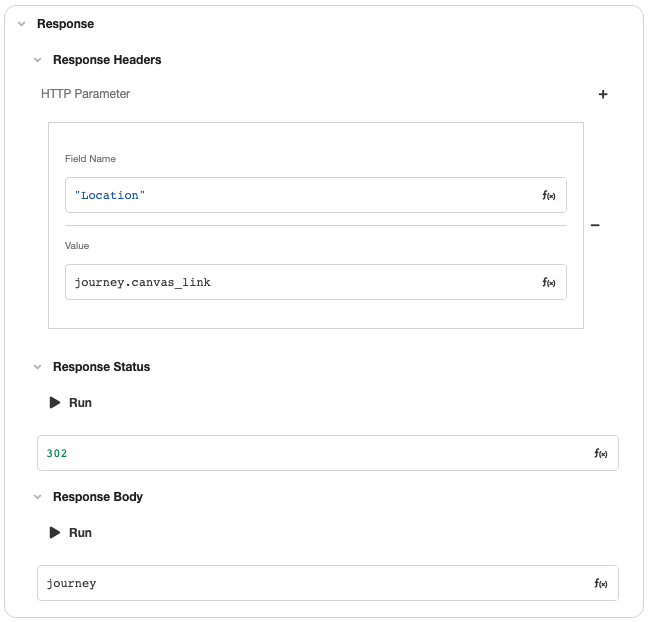The width and height of the screenshot is (649, 622).
Task: Collapse the Response Status chevron
Action: pyautogui.click(x=37, y=367)
